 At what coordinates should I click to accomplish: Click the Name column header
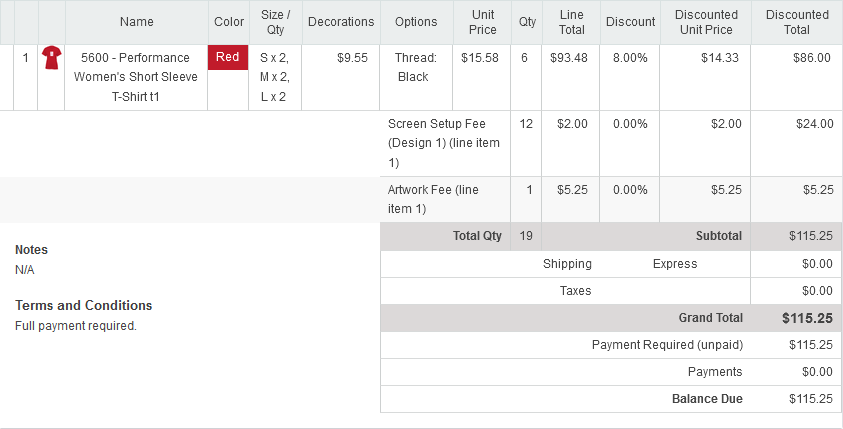(x=137, y=22)
